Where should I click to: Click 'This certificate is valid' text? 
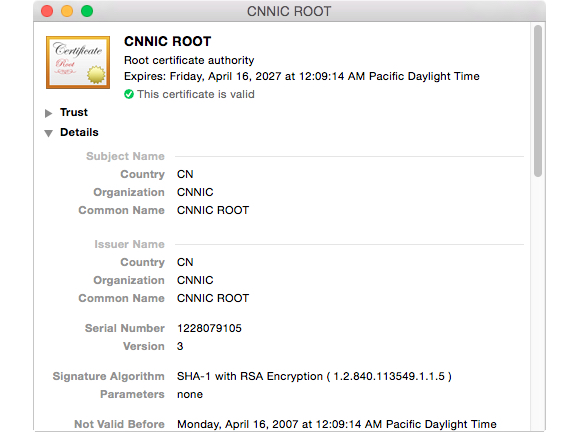(196, 94)
